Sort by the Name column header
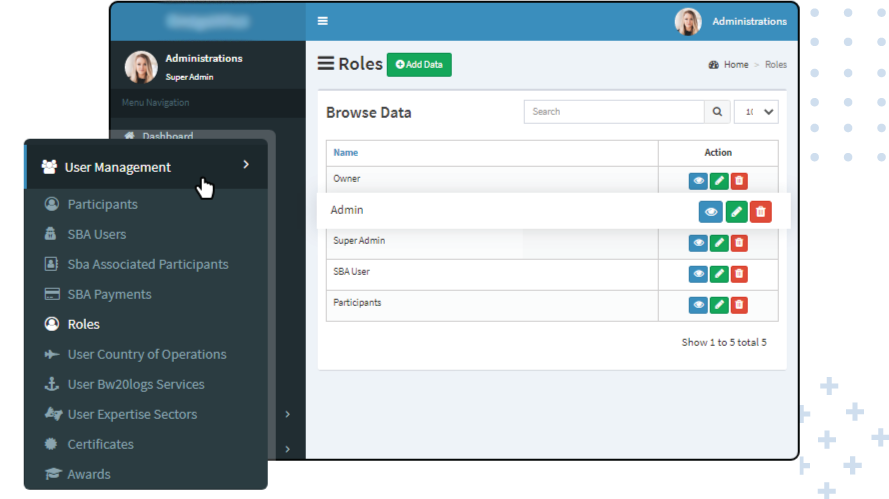Image resolution: width=889 pixels, height=499 pixels. point(346,153)
